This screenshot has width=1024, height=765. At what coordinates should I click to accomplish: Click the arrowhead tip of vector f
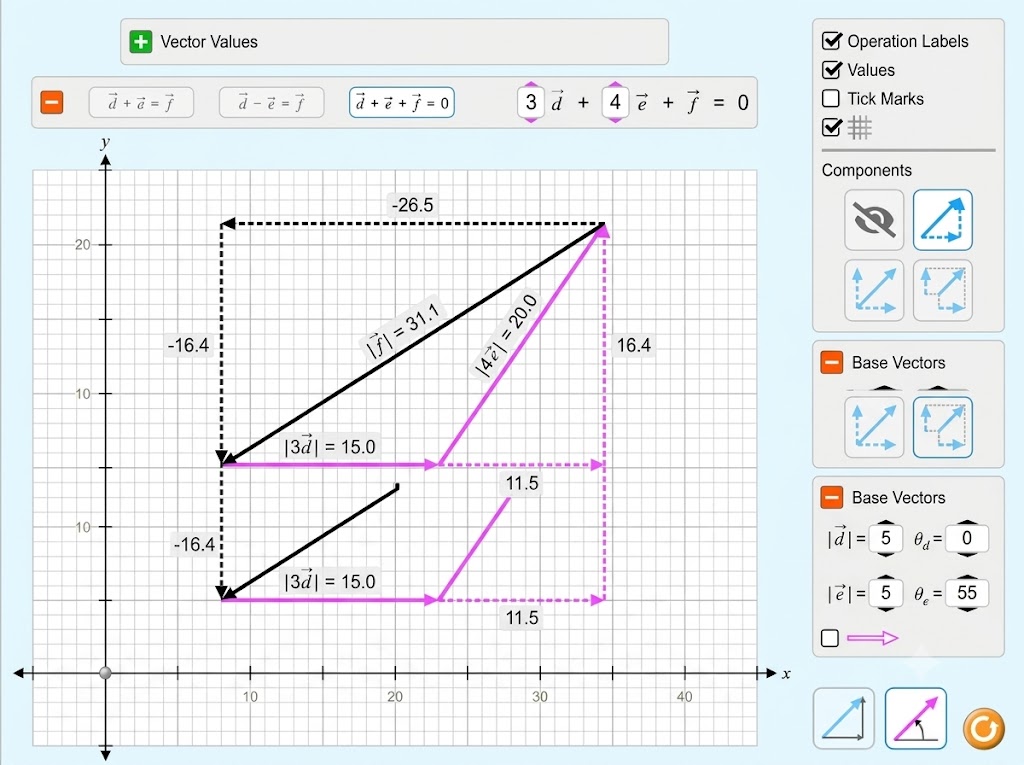(x=229, y=459)
